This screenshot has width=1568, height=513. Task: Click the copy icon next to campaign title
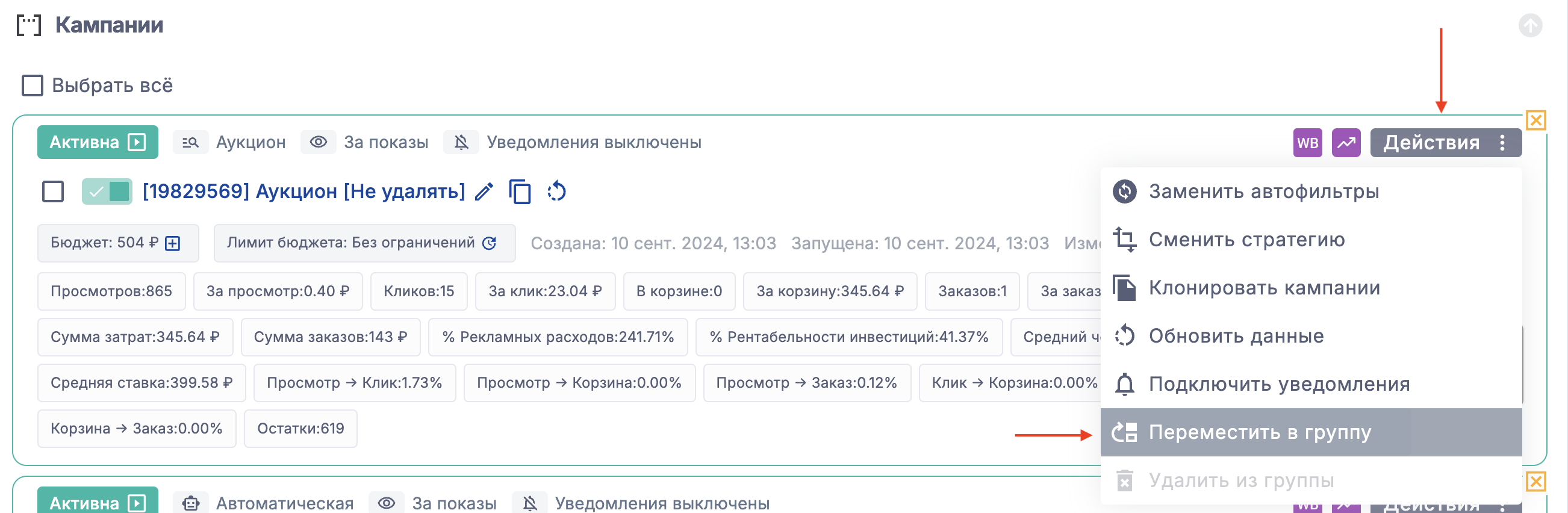click(x=520, y=192)
